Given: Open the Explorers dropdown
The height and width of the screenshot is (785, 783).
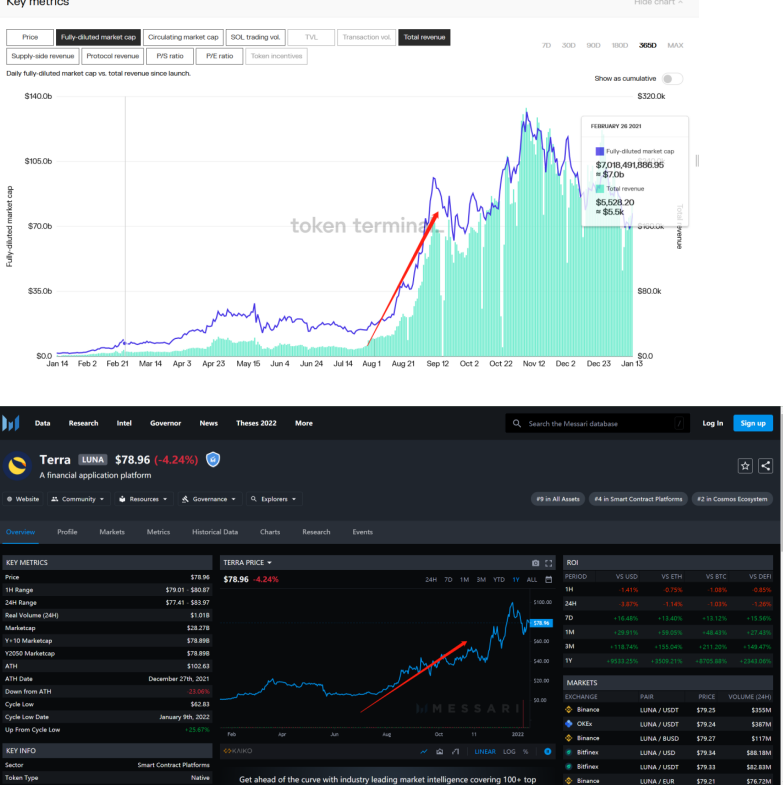Looking at the screenshot, I should point(274,499).
